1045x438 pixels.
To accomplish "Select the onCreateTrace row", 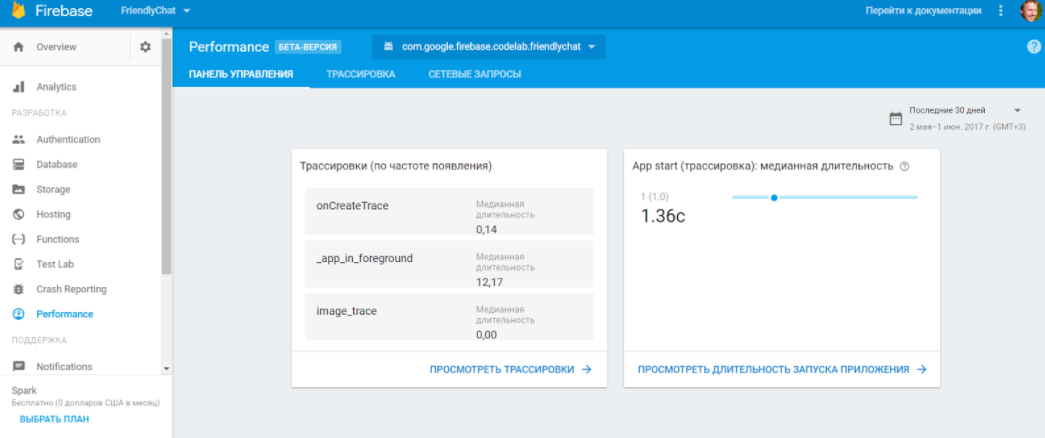I will click(x=449, y=211).
